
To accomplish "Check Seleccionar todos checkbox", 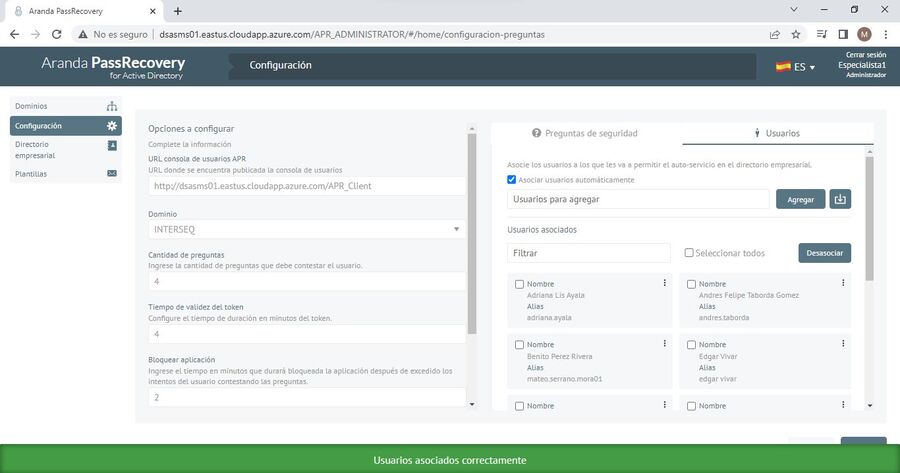I will (x=689, y=253).
